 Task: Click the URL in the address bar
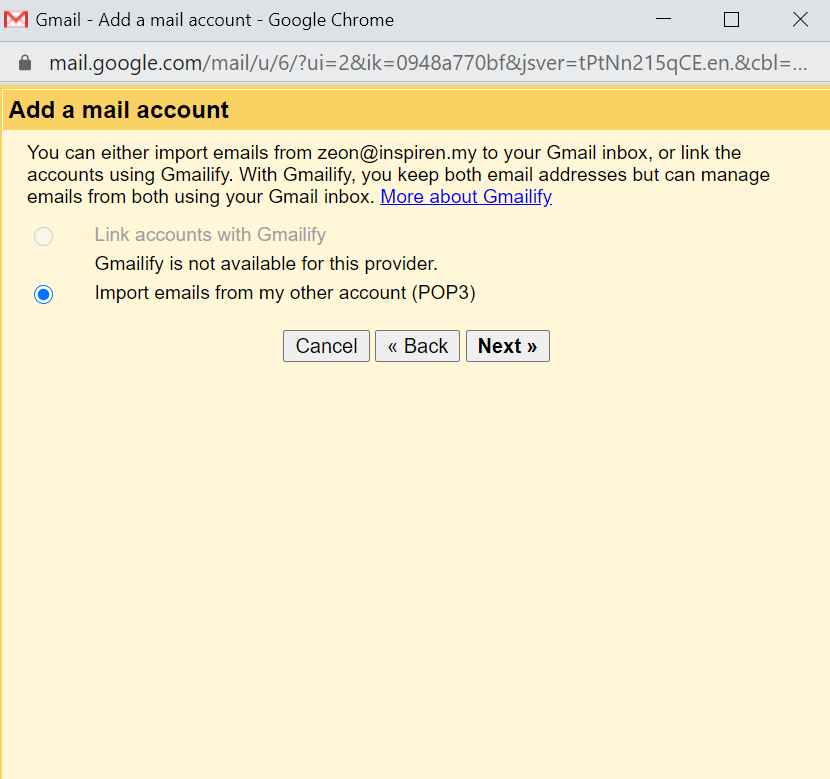pyautogui.click(x=428, y=63)
